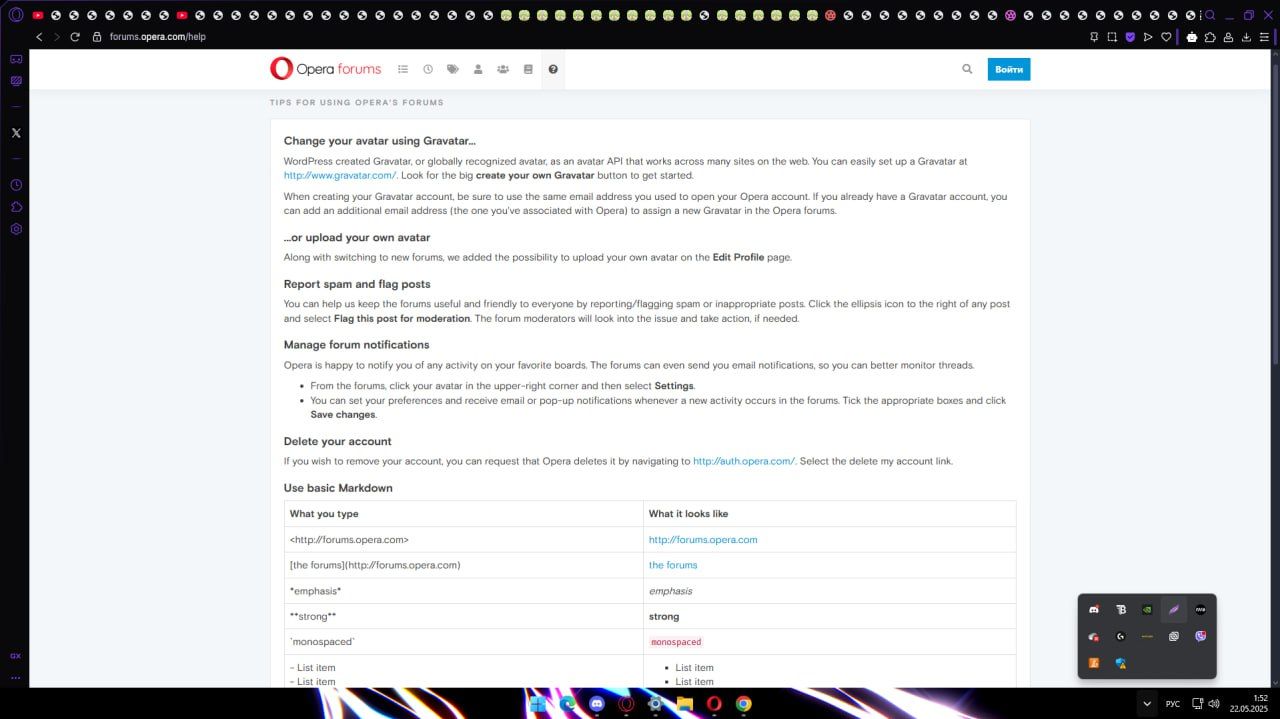1280x719 pixels.
Task: Open the forum Groups icon
Action: pos(503,69)
